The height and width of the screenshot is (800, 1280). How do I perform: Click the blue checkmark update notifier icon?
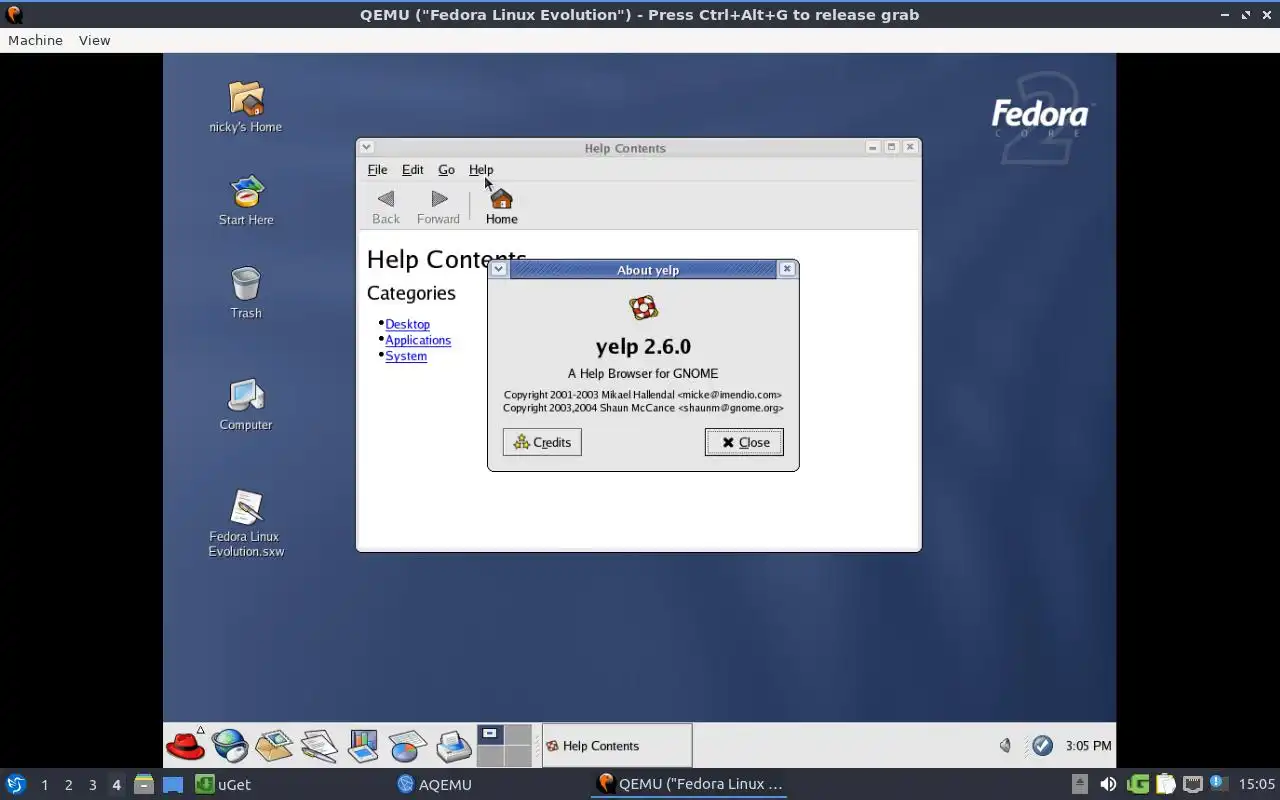[x=1042, y=745]
